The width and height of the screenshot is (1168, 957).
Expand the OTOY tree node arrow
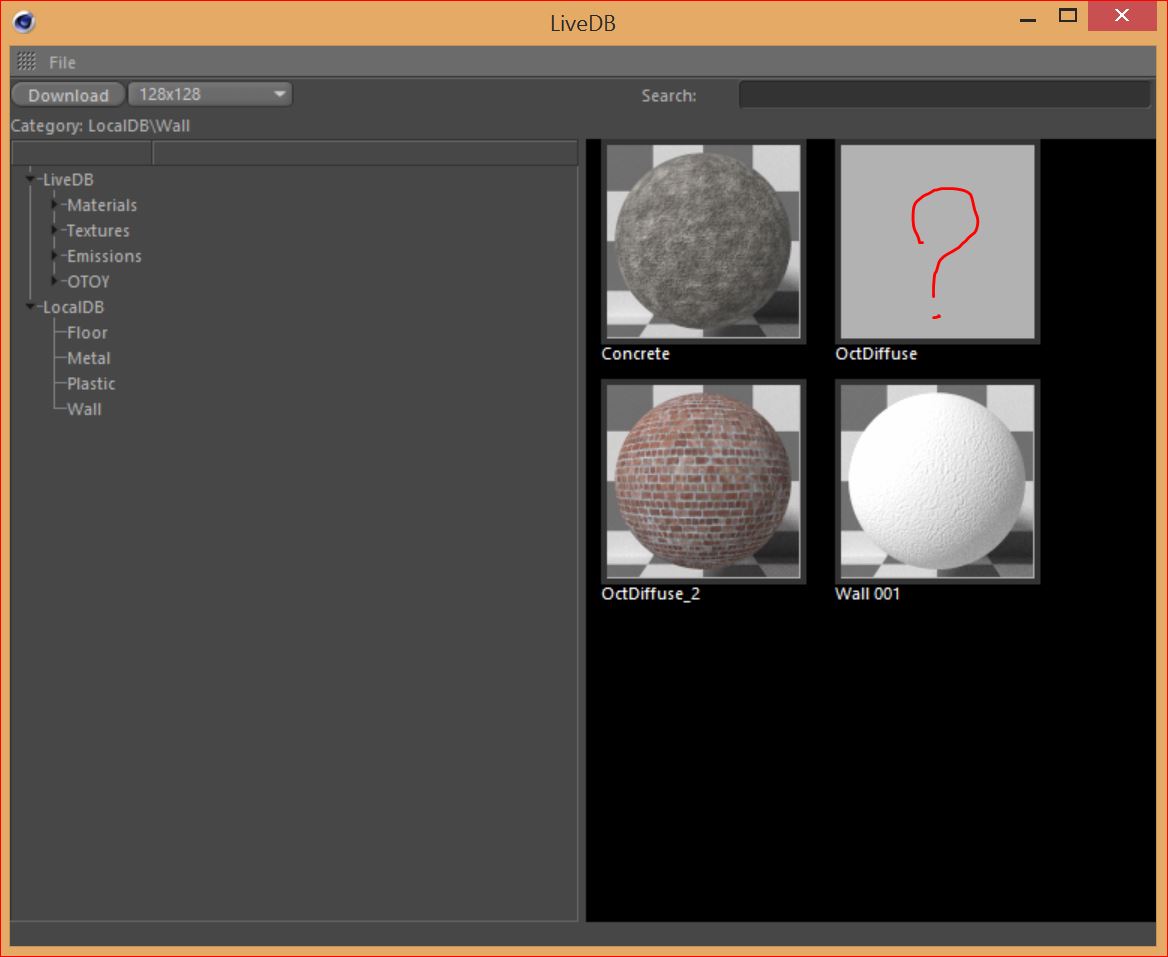(54, 281)
